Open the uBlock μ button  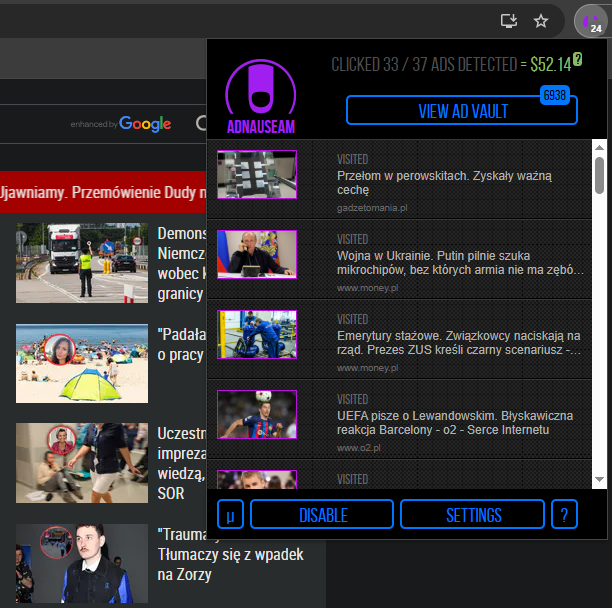click(x=230, y=515)
